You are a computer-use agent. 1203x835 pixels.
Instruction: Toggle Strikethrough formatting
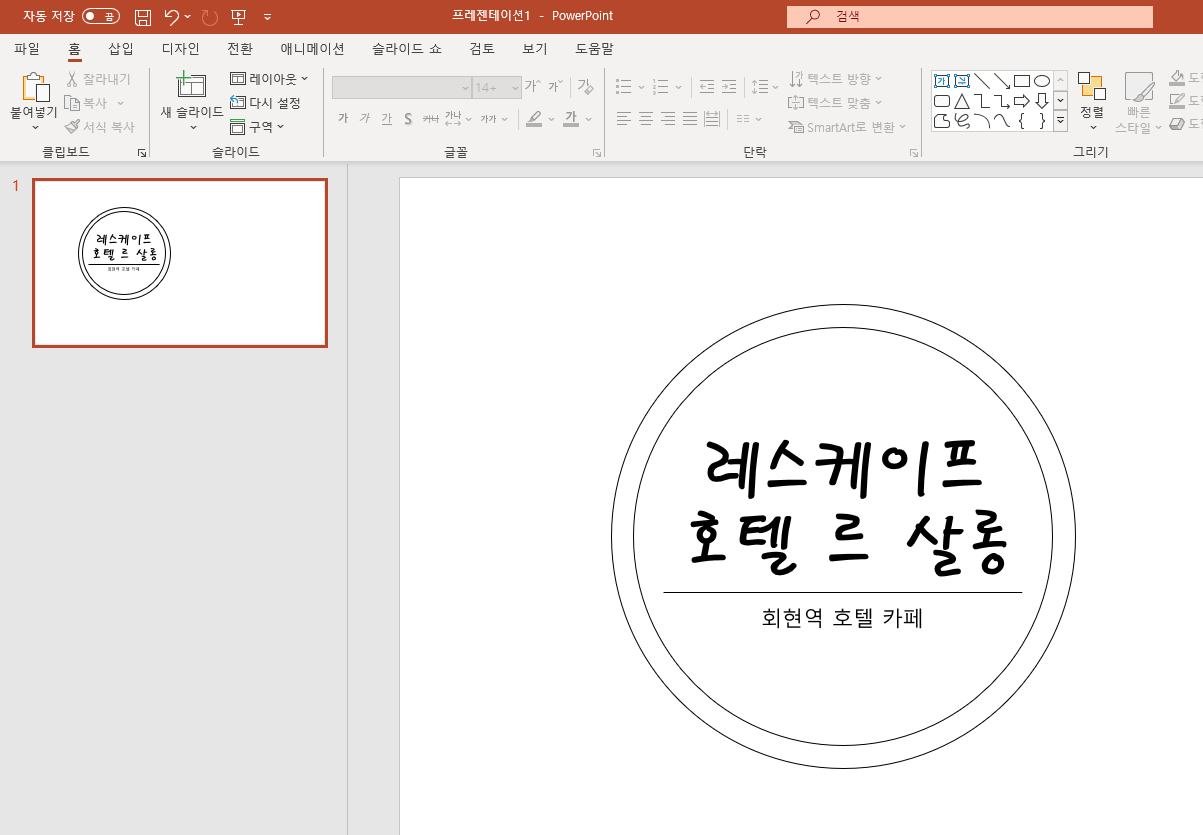pos(430,119)
